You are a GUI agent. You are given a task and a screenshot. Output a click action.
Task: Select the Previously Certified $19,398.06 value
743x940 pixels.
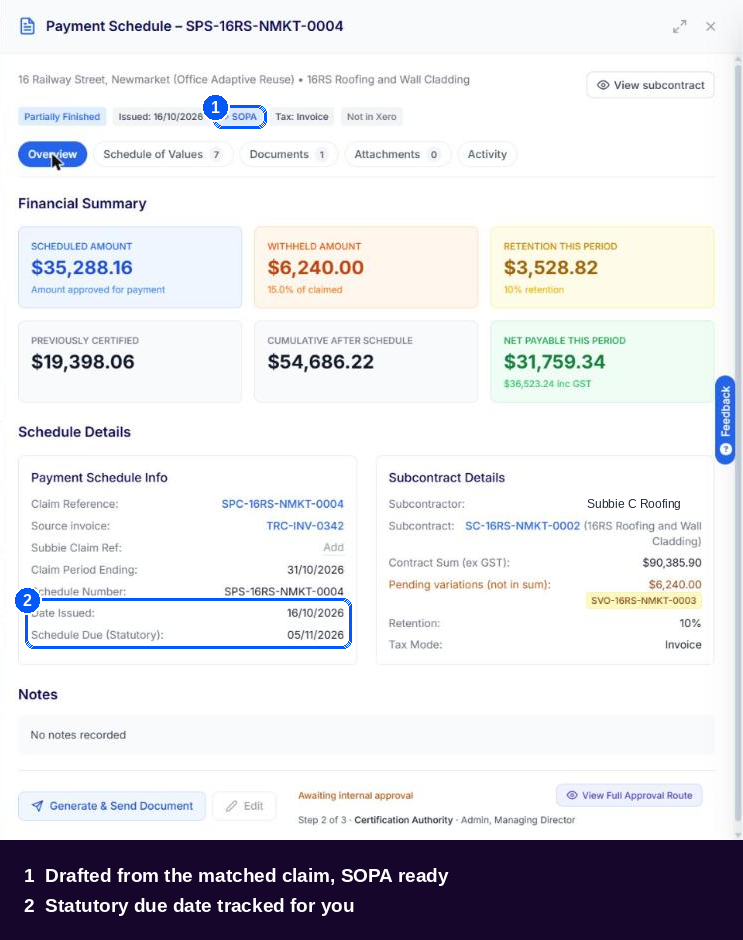tap(83, 361)
